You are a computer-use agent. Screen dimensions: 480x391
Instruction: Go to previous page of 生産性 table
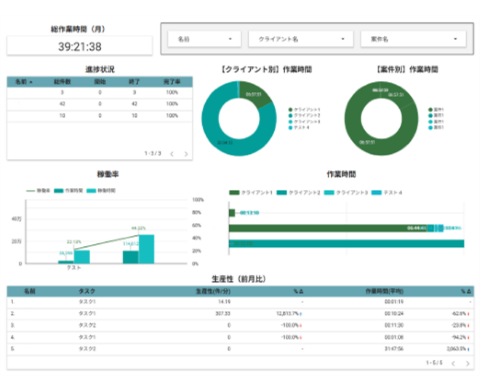453,363
